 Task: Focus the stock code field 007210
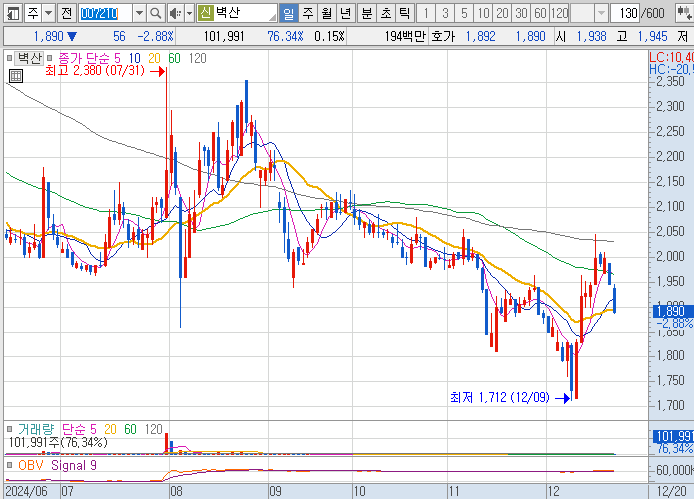(x=105, y=14)
